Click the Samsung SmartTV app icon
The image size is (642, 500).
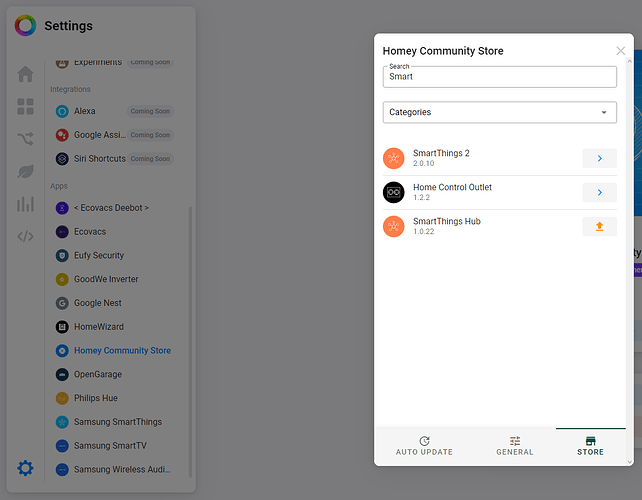pyautogui.click(x=62, y=446)
